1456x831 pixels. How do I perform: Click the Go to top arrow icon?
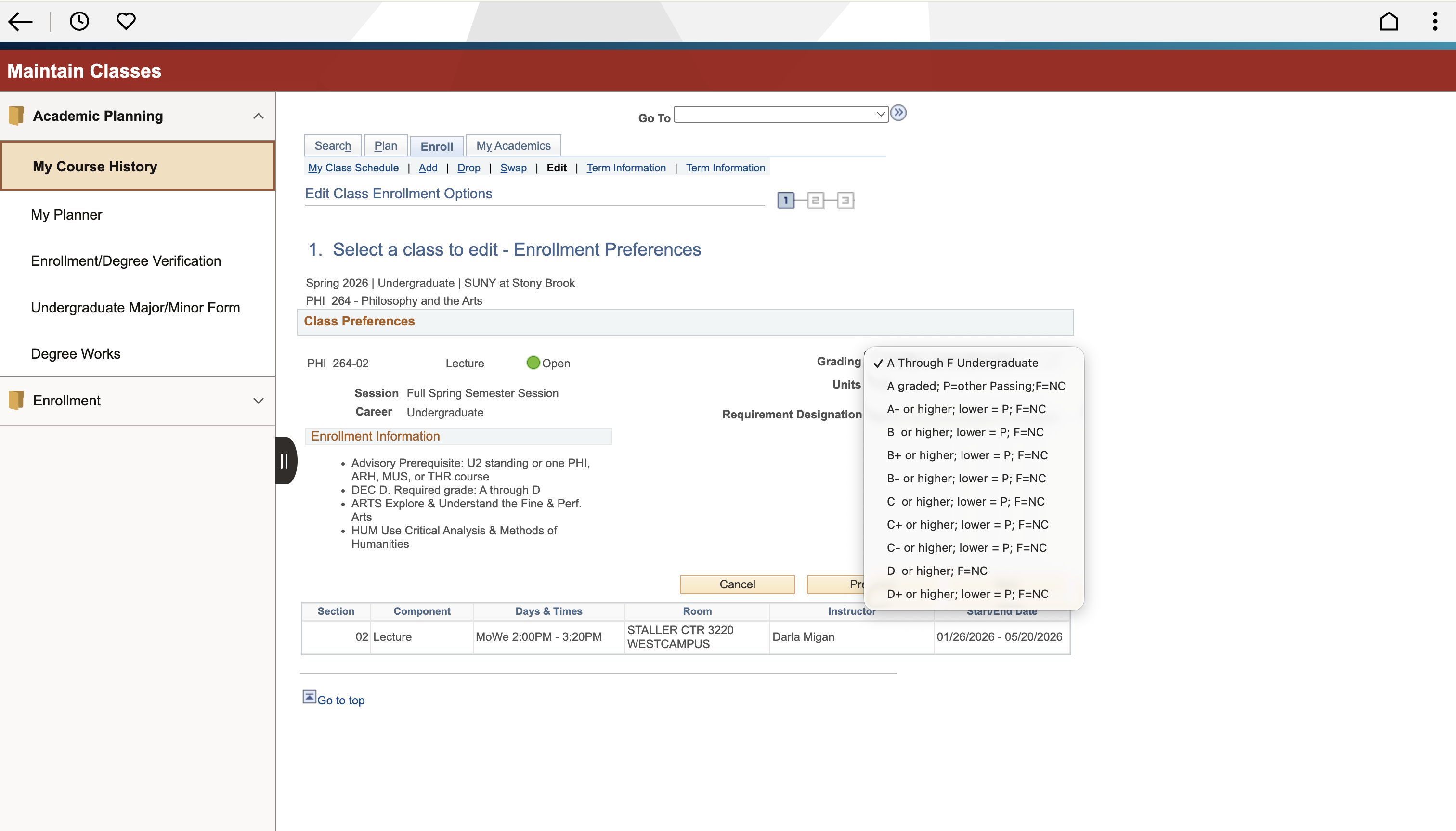point(309,697)
